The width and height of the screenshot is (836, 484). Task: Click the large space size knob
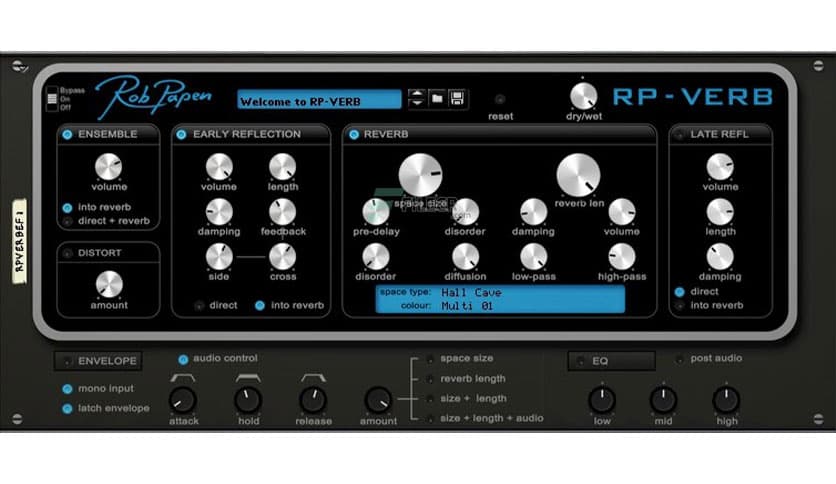(420, 175)
